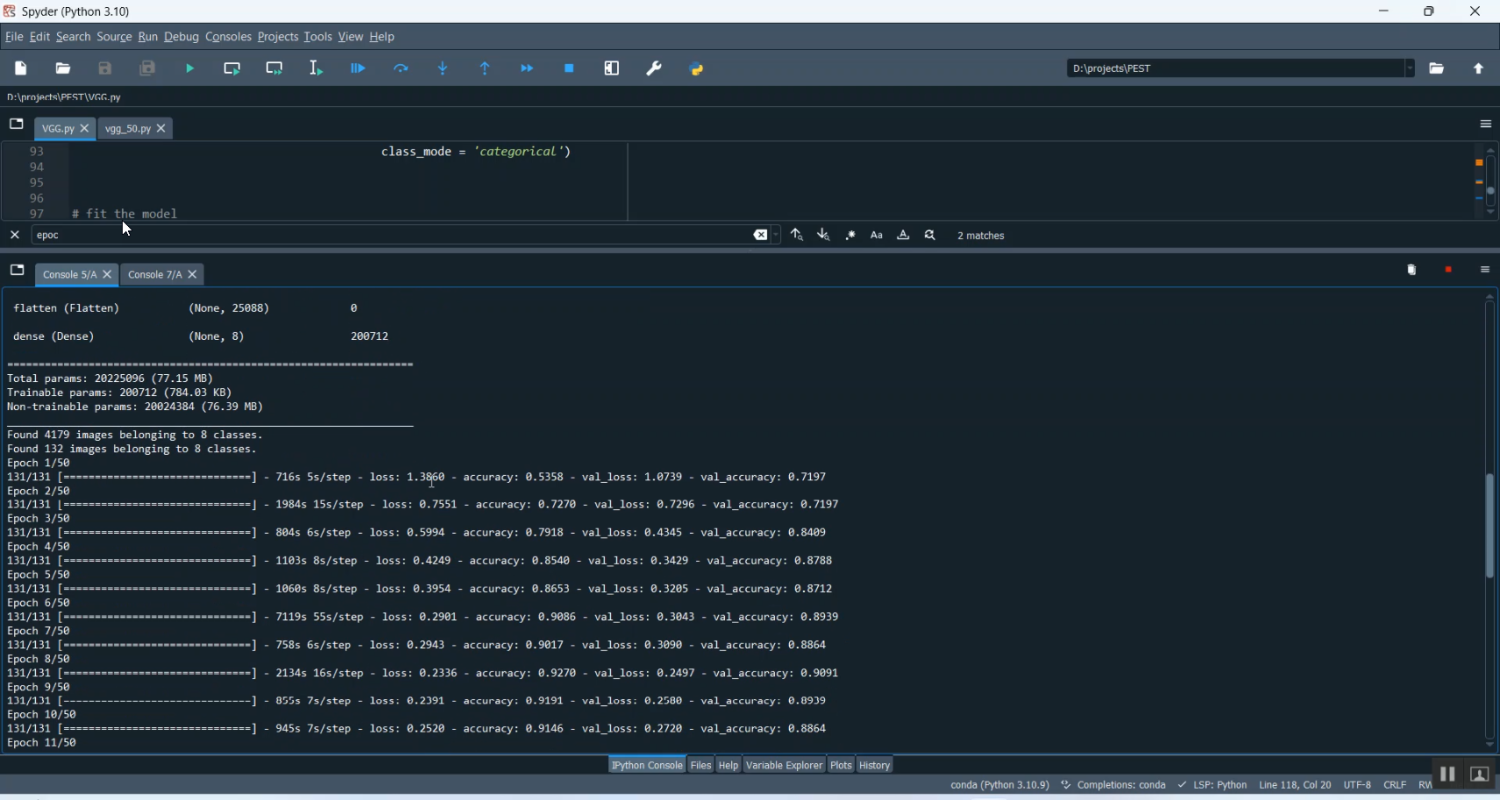
Task: Maximize the current pane icon
Action: (612, 69)
